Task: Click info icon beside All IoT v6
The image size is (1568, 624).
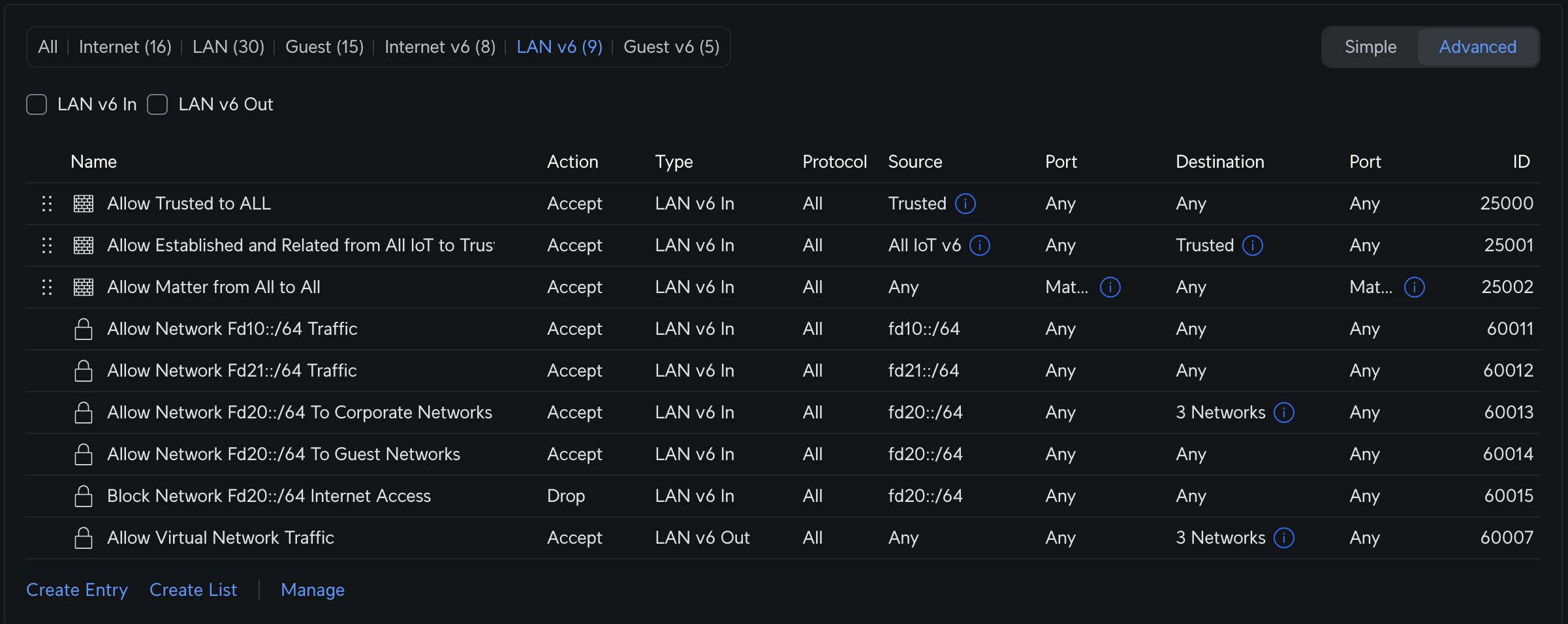Action: click(x=979, y=245)
